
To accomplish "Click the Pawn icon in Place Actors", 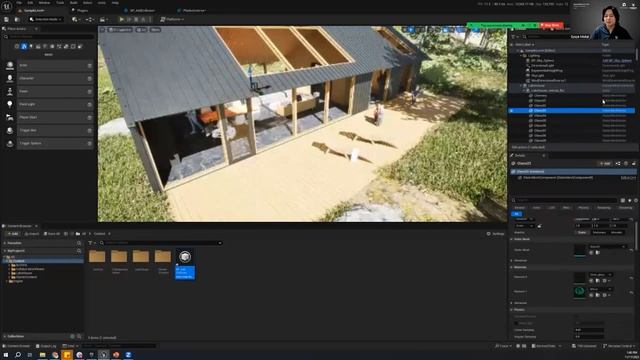I will (10, 91).
